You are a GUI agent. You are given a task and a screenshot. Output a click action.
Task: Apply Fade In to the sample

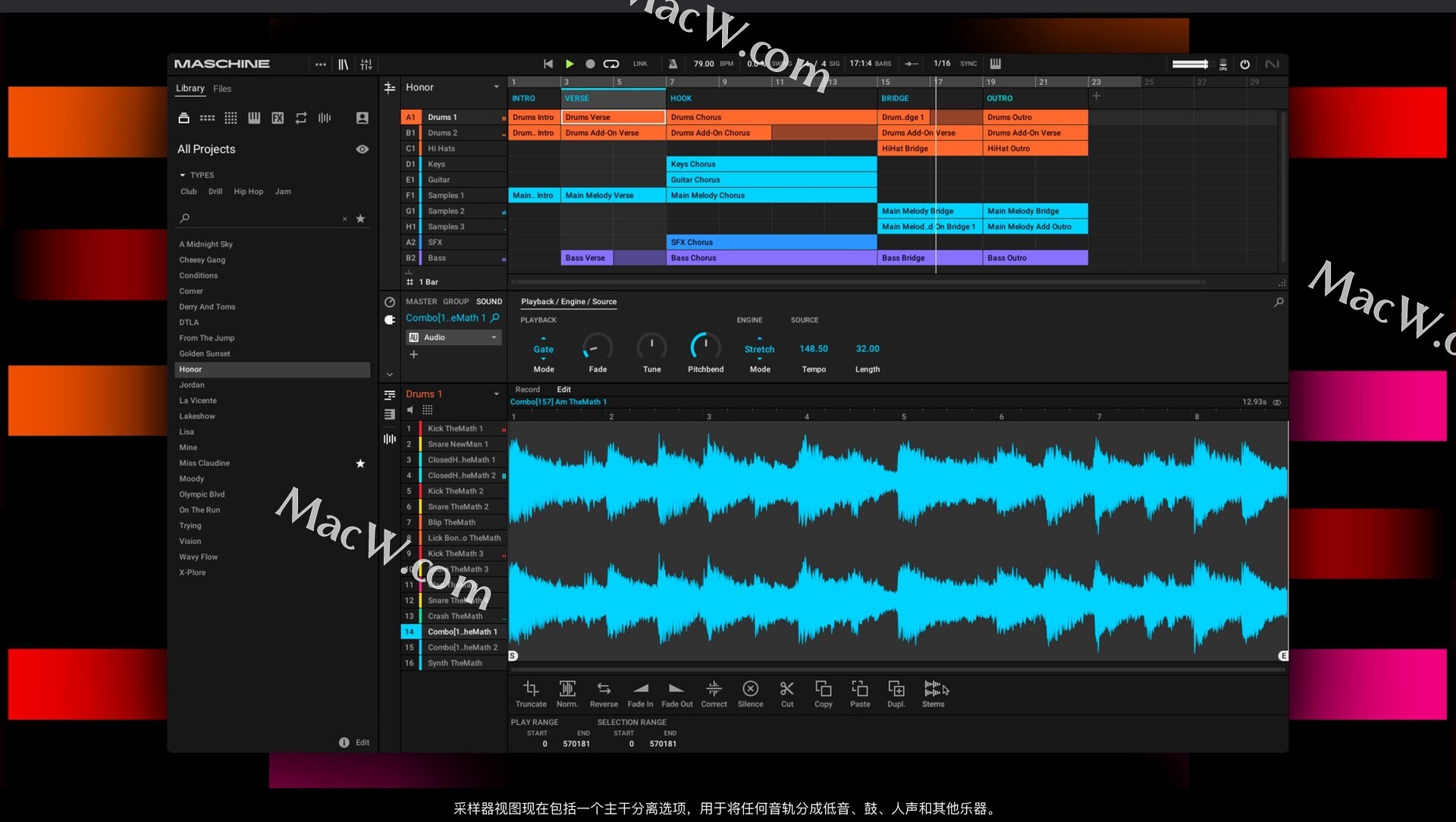coord(640,693)
